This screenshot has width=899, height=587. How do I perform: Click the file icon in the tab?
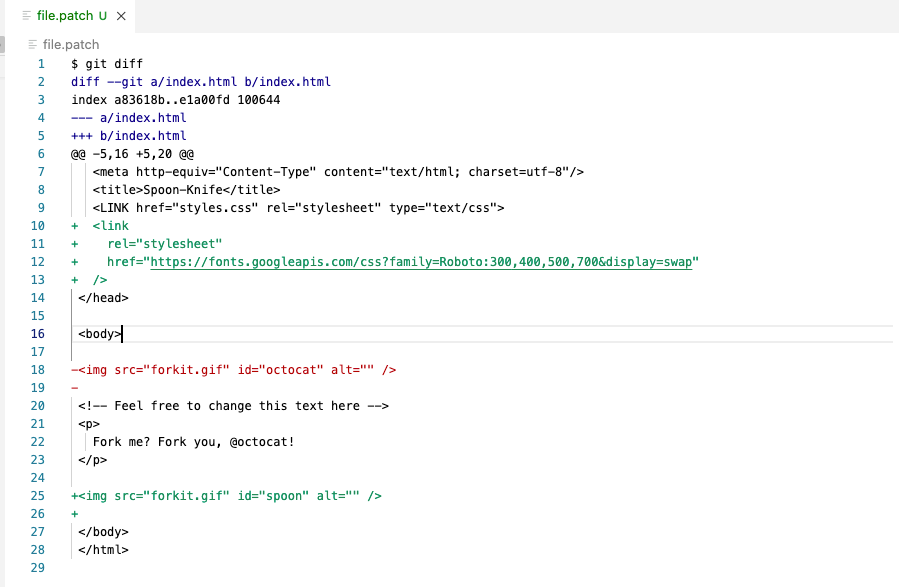click(26, 16)
